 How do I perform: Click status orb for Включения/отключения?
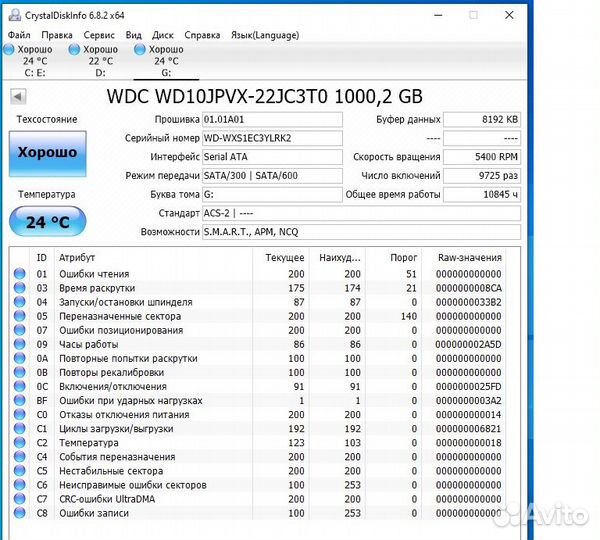point(20,386)
